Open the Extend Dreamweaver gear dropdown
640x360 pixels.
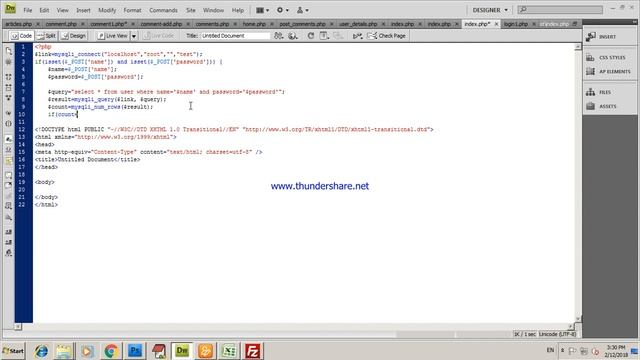click(x=282, y=10)
